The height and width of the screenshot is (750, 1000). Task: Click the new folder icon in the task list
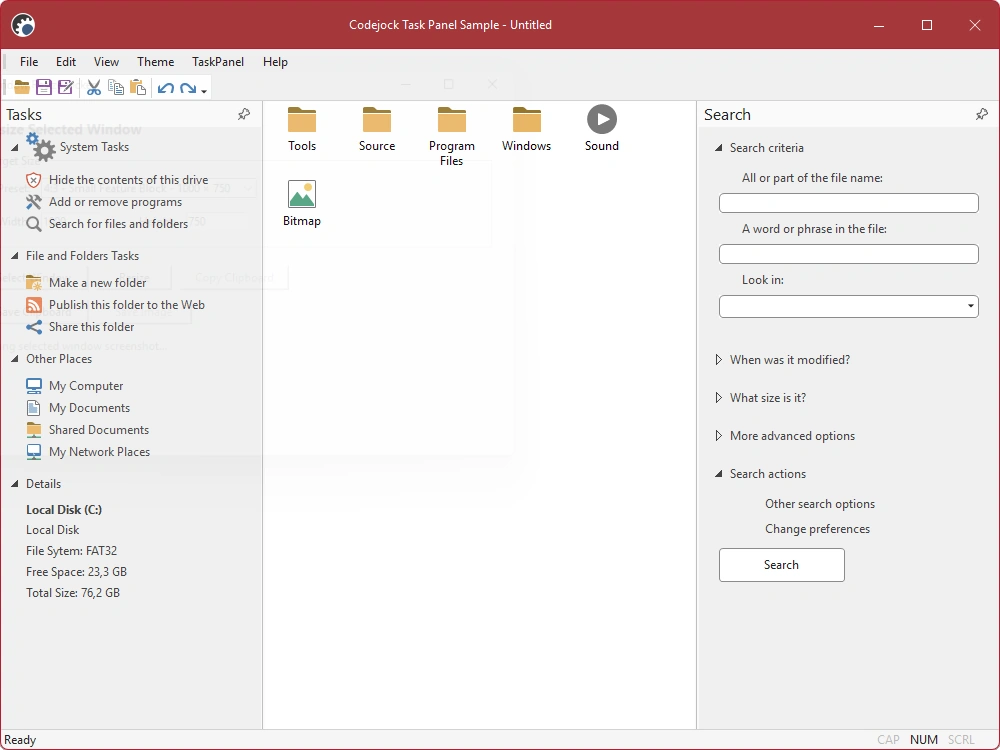34,283
